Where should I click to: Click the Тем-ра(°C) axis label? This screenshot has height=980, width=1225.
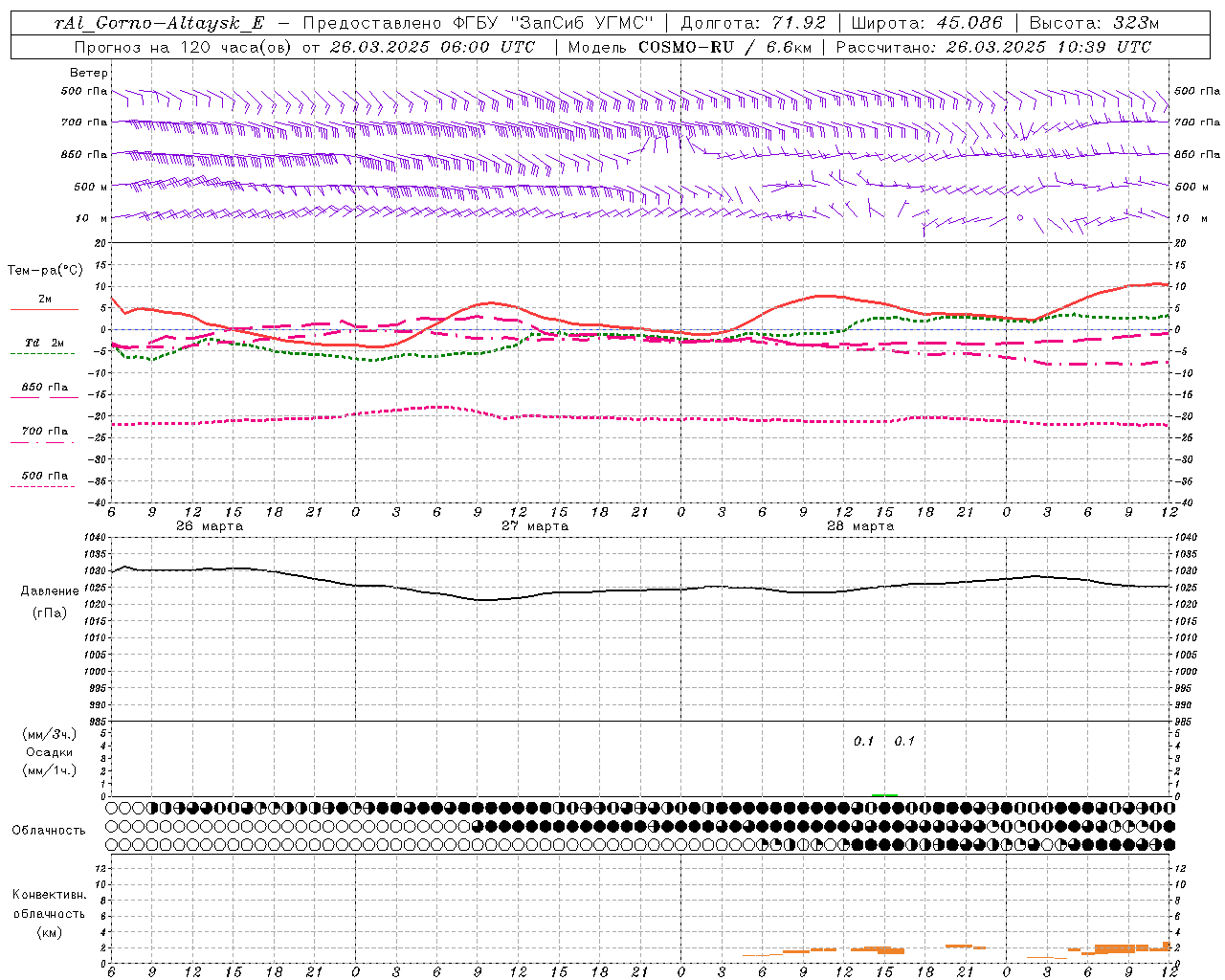pyautogui.click(x=45, y=271)
